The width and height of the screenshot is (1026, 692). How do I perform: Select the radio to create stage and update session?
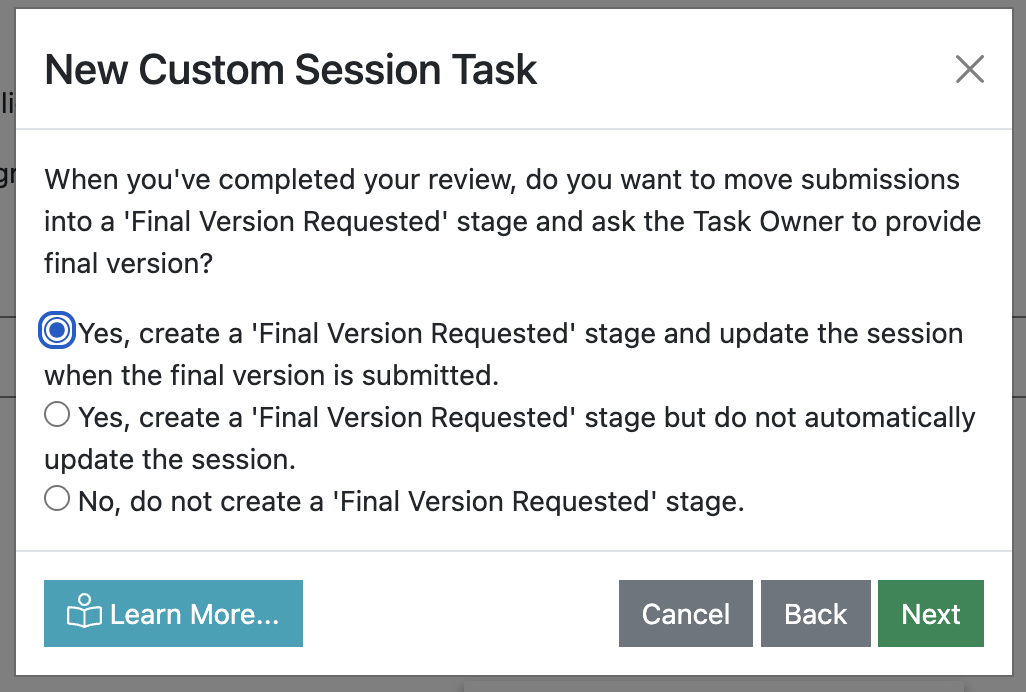tap(57, 331)
